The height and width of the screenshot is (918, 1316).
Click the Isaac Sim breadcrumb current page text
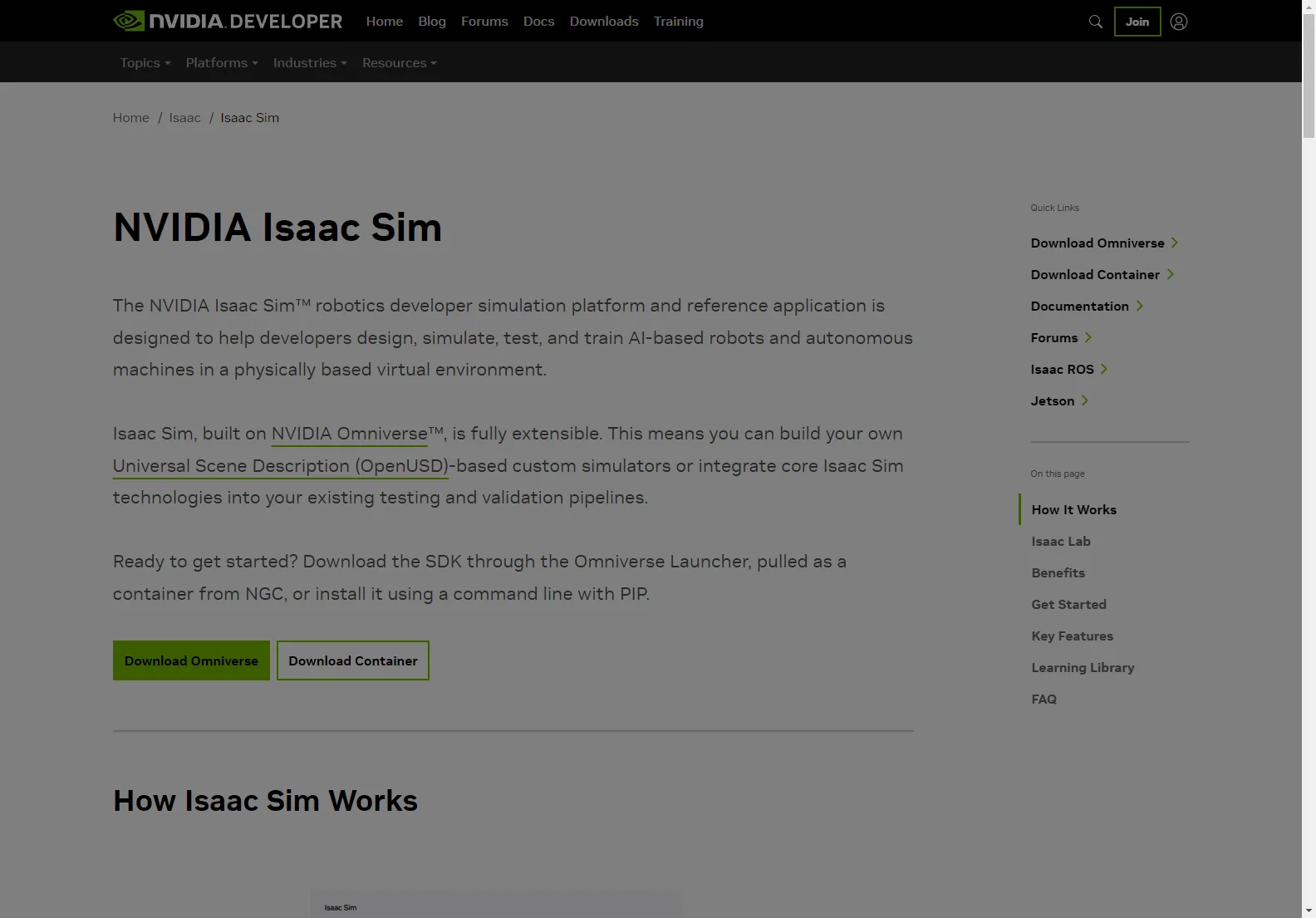click(x=250, y=118)
